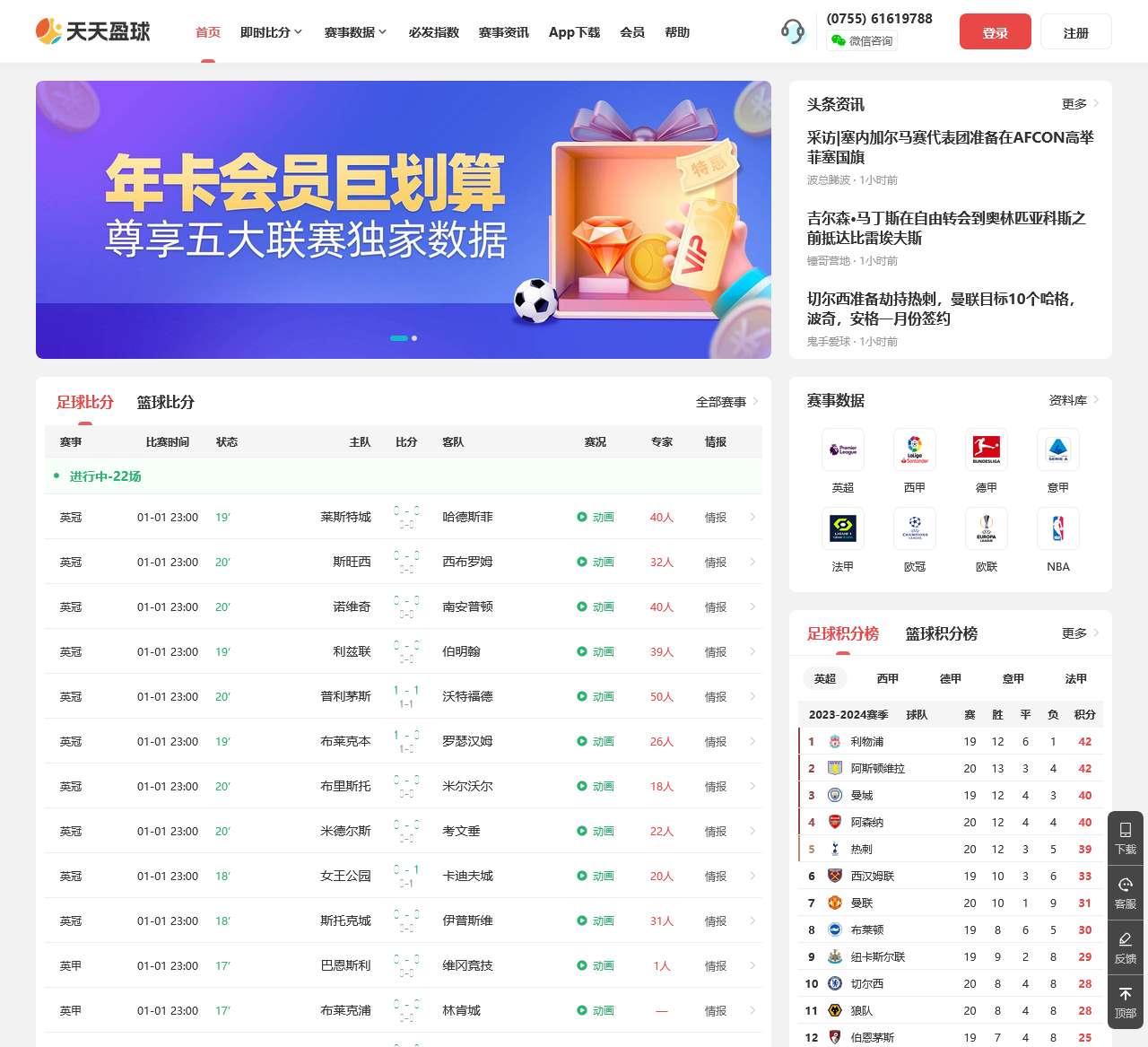
Task: Expand row arrow for 利兹联 vs 伯明翰
Action: [x=752, y=651]
